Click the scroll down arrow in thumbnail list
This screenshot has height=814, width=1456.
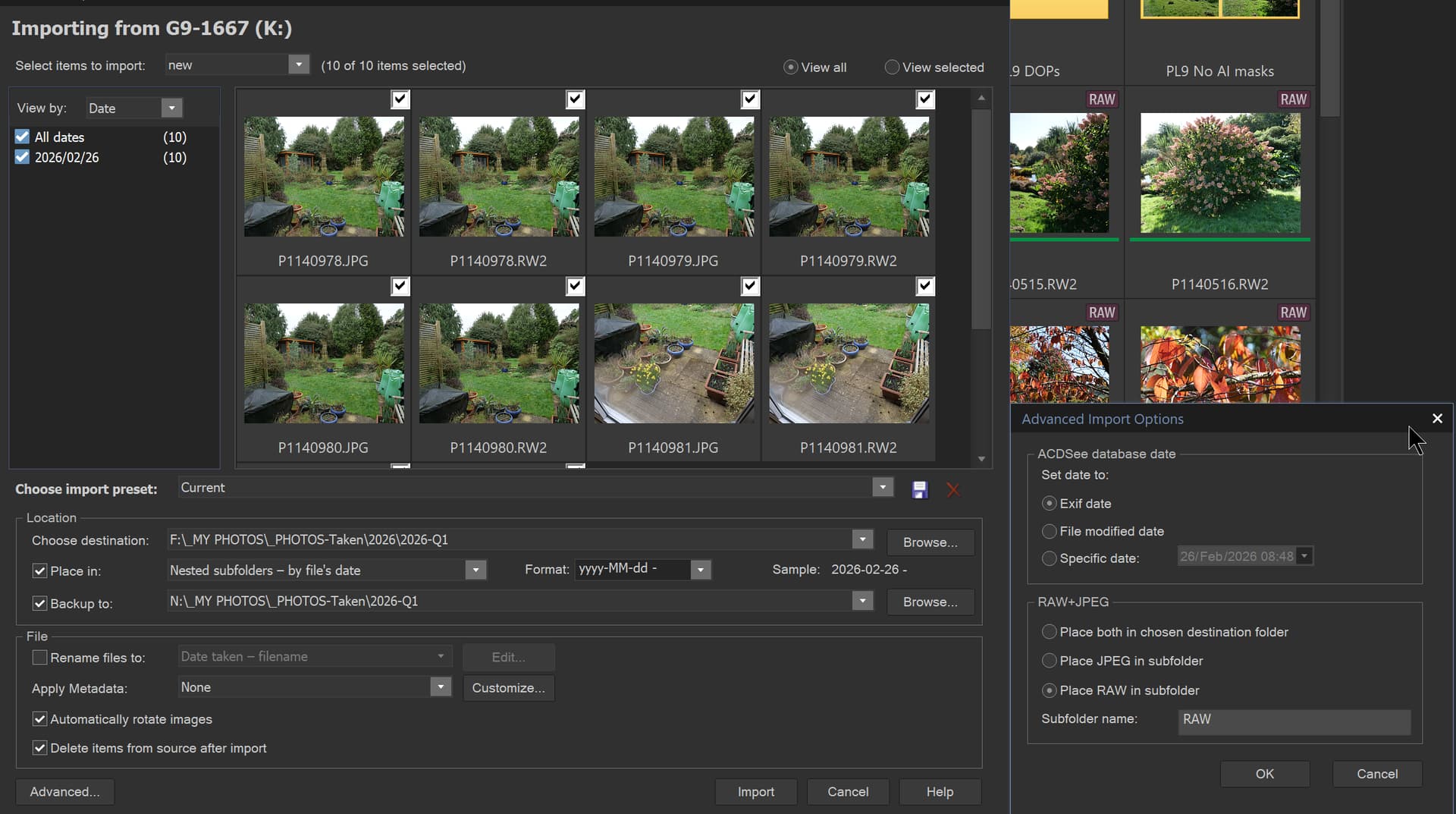click(981, 459)
